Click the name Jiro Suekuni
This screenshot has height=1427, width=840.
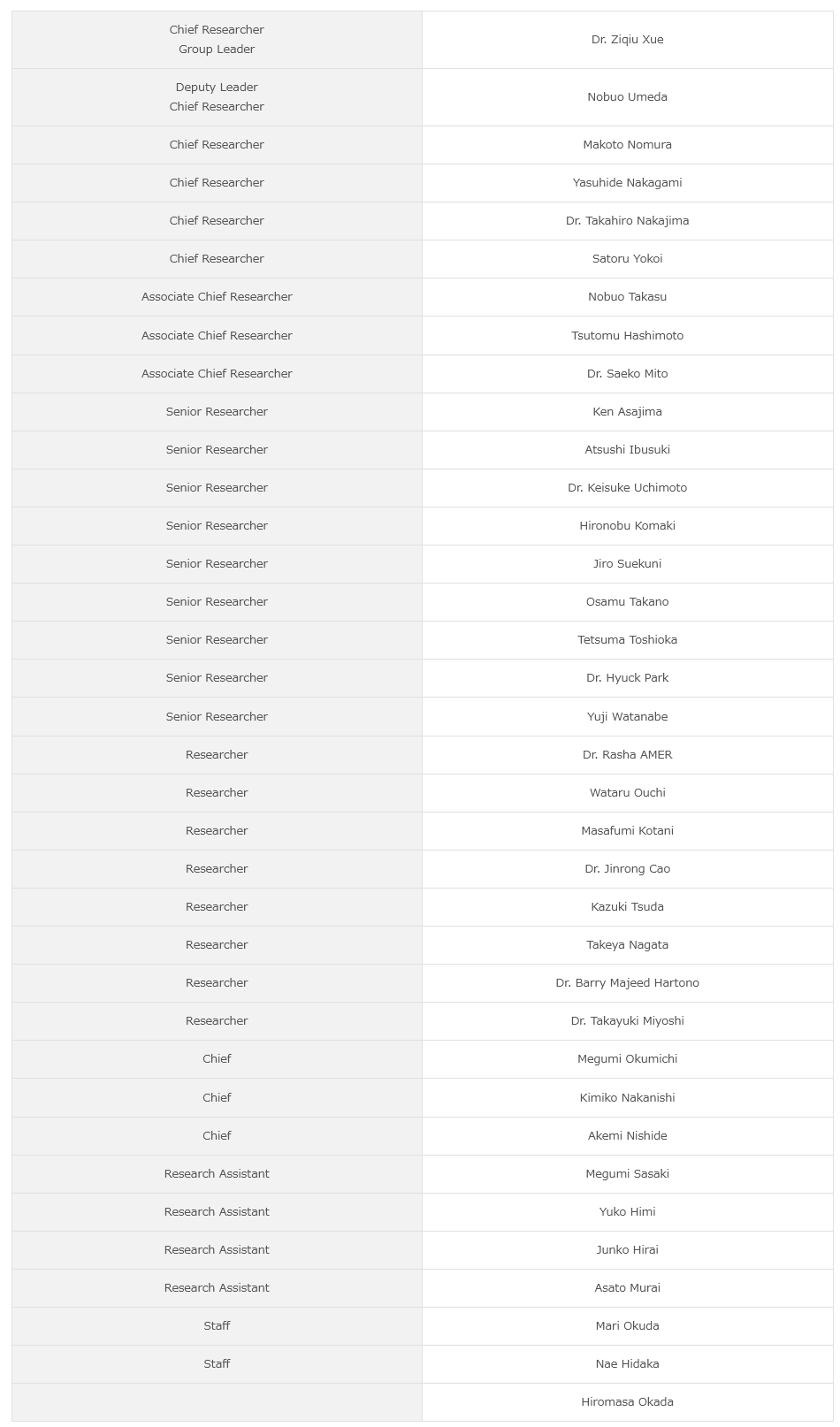[627, 564]
